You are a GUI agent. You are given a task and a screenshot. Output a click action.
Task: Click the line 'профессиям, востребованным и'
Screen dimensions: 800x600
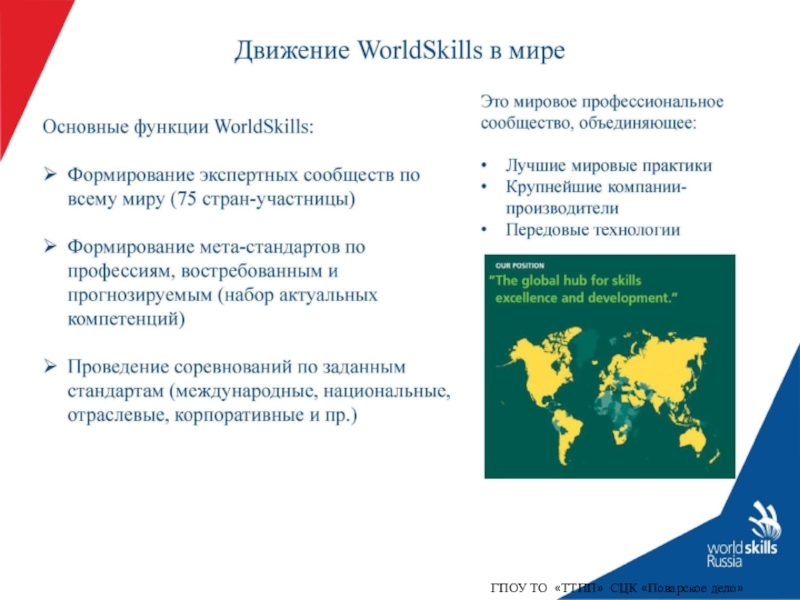203,271
